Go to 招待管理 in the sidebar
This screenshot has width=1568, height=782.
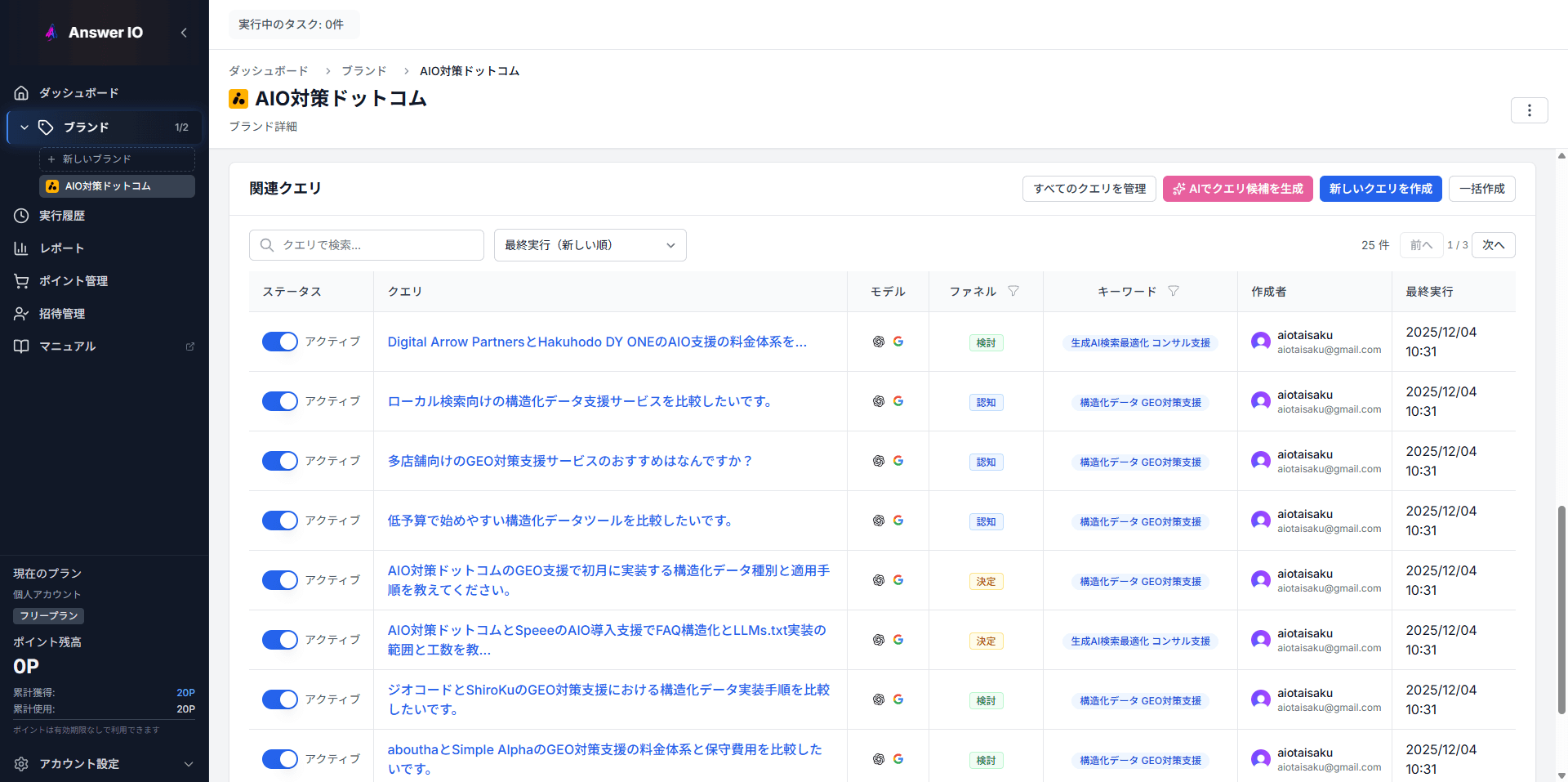tap(62, 314)
